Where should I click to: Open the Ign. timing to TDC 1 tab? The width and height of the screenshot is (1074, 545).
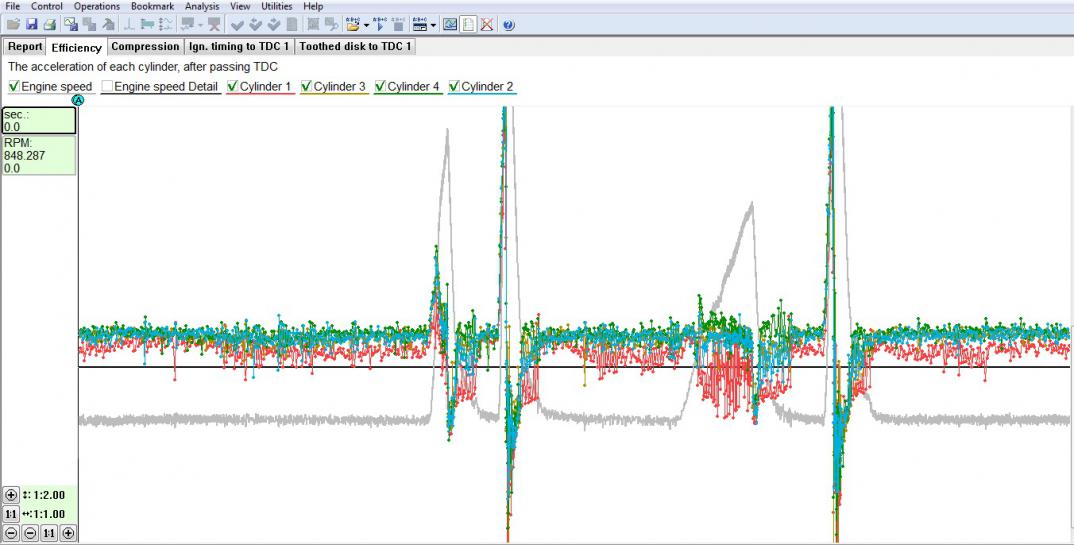[x=239, y=46]
